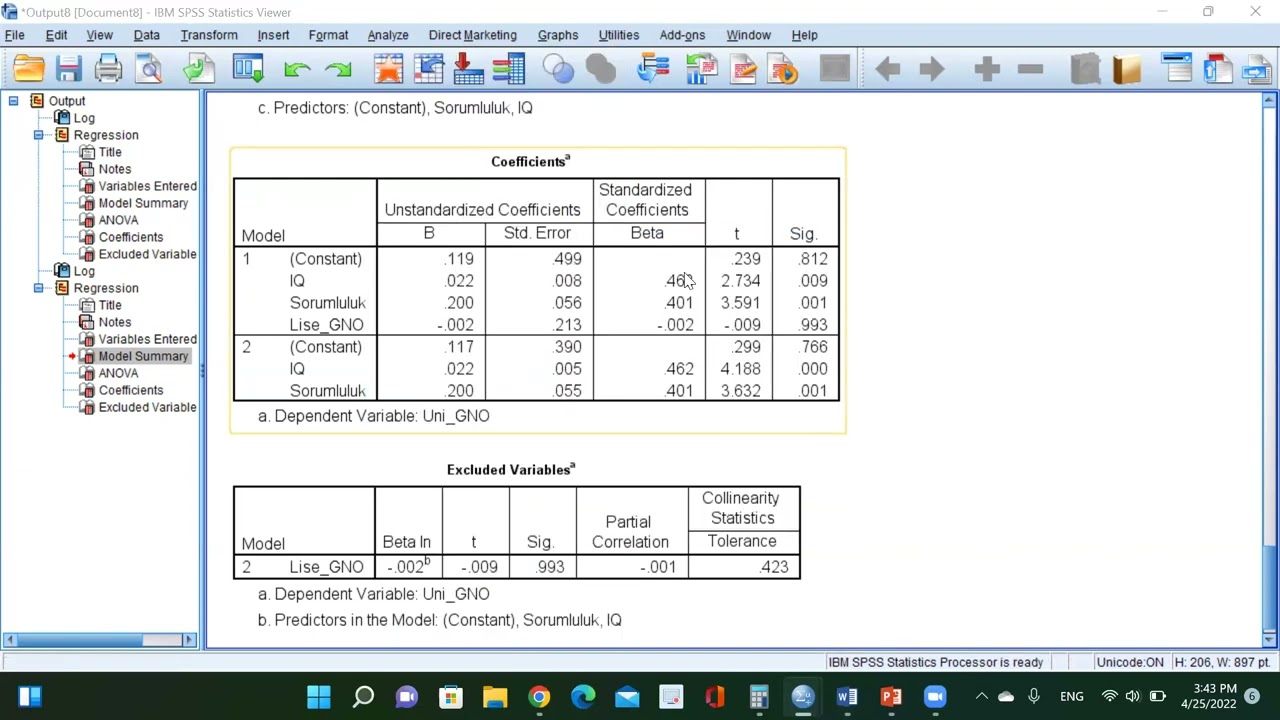Click the Go to Case toolbar icon
The image size is (1280, 720).
(x=428, y=69)
